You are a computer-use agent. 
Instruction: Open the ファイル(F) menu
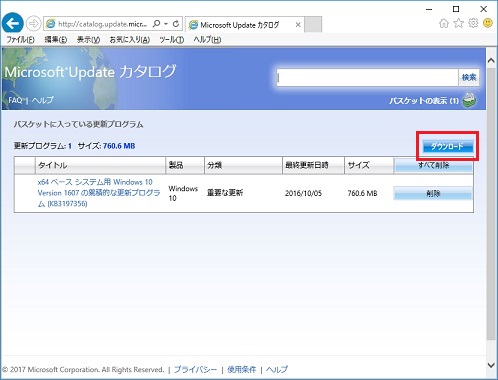(x=20, y=40)
